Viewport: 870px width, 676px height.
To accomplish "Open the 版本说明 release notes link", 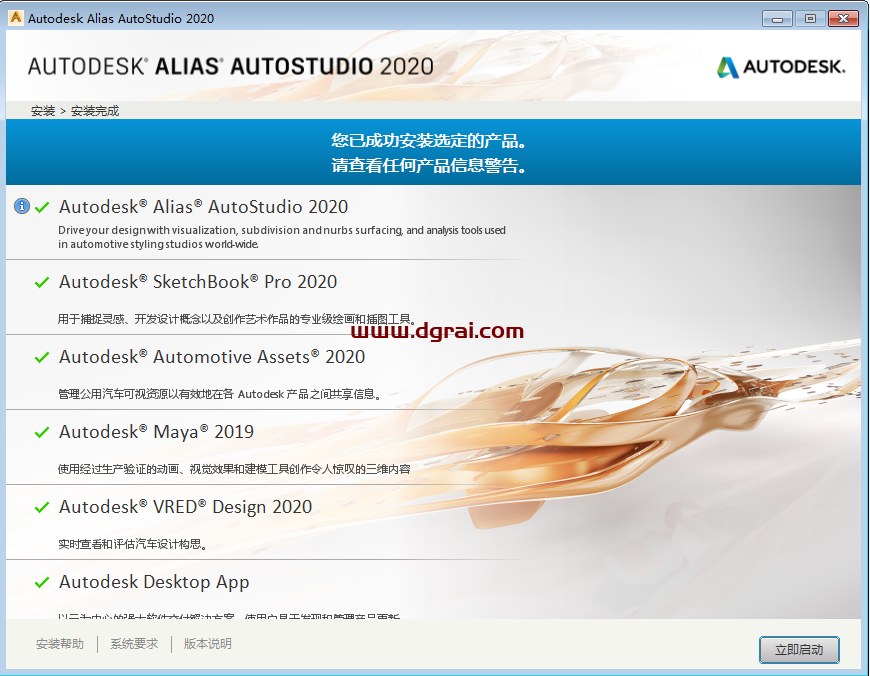I will (x=208, y=644).
